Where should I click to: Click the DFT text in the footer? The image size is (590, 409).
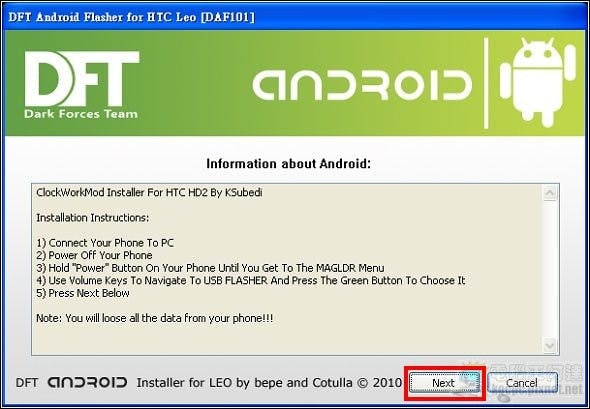point(26,383)
